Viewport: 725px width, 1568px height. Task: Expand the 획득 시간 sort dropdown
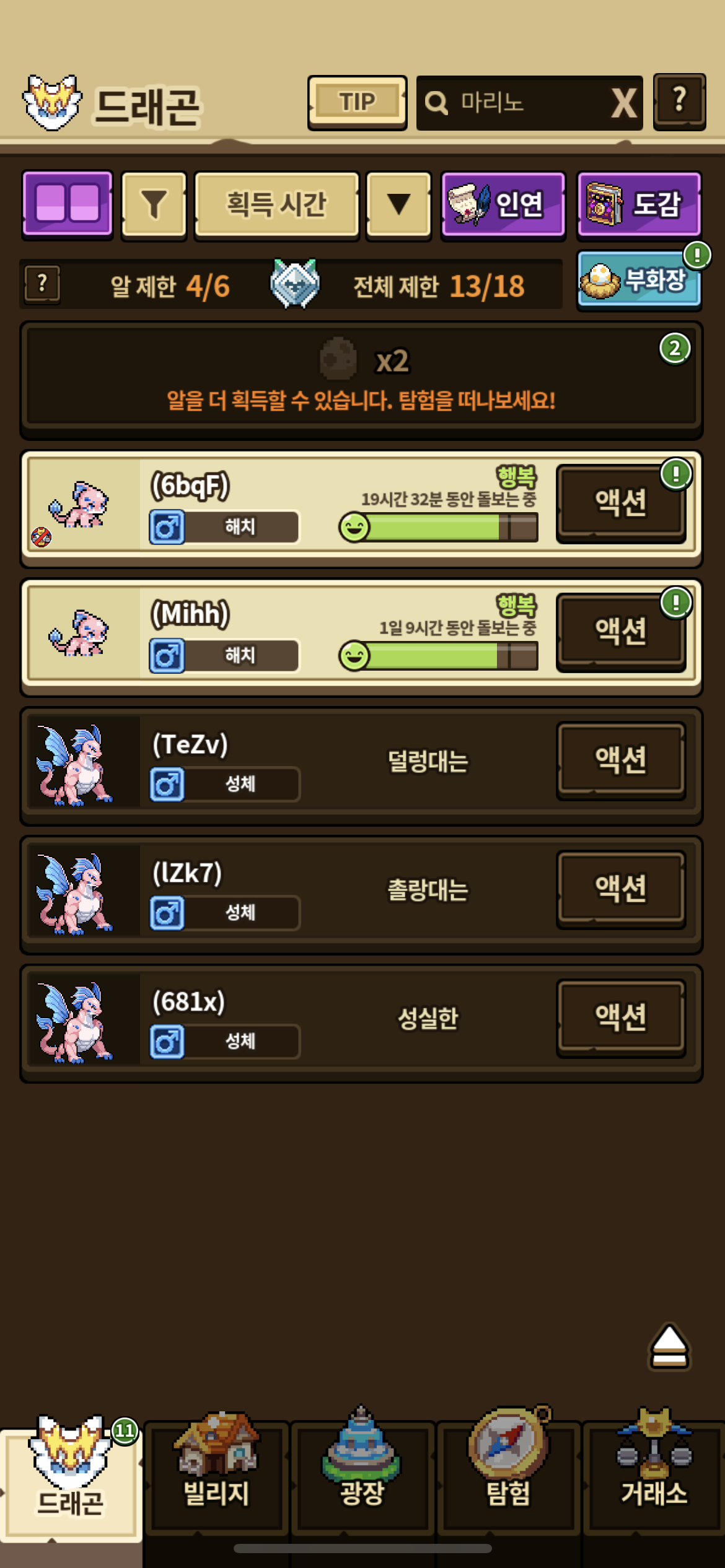276,205
